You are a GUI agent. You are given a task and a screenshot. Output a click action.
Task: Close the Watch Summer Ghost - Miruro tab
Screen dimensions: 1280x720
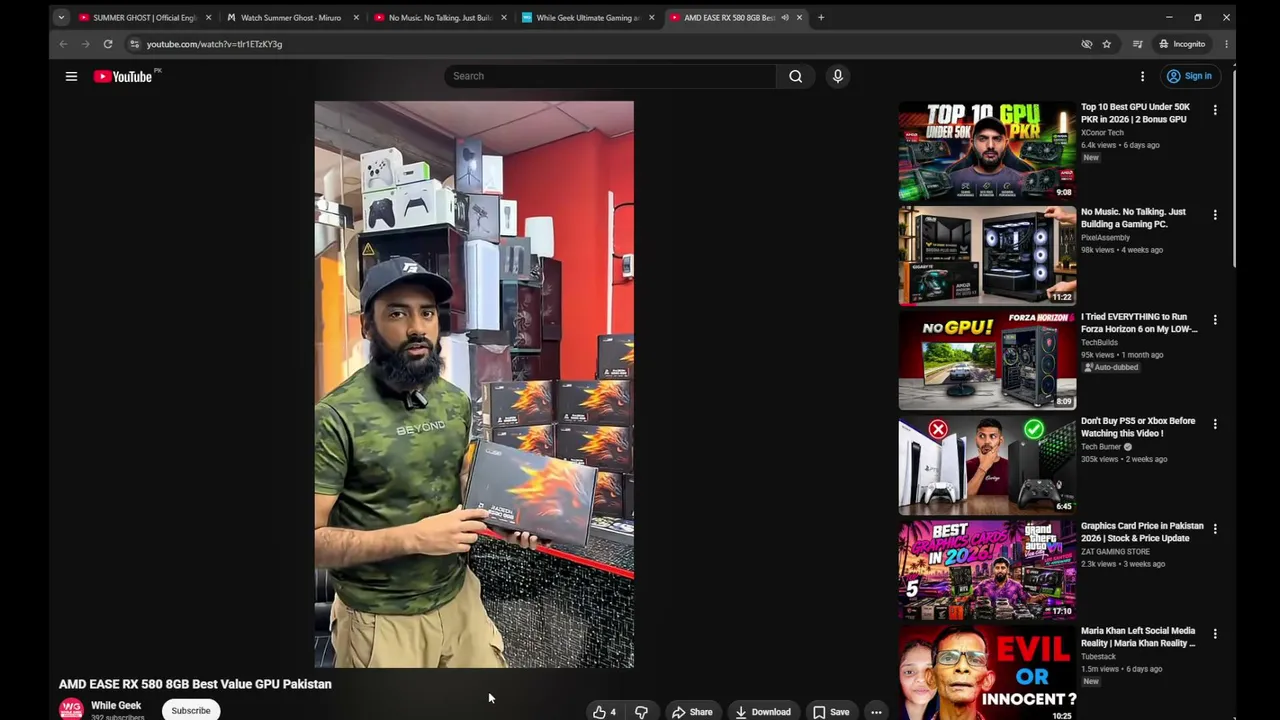tap(356, 17)
